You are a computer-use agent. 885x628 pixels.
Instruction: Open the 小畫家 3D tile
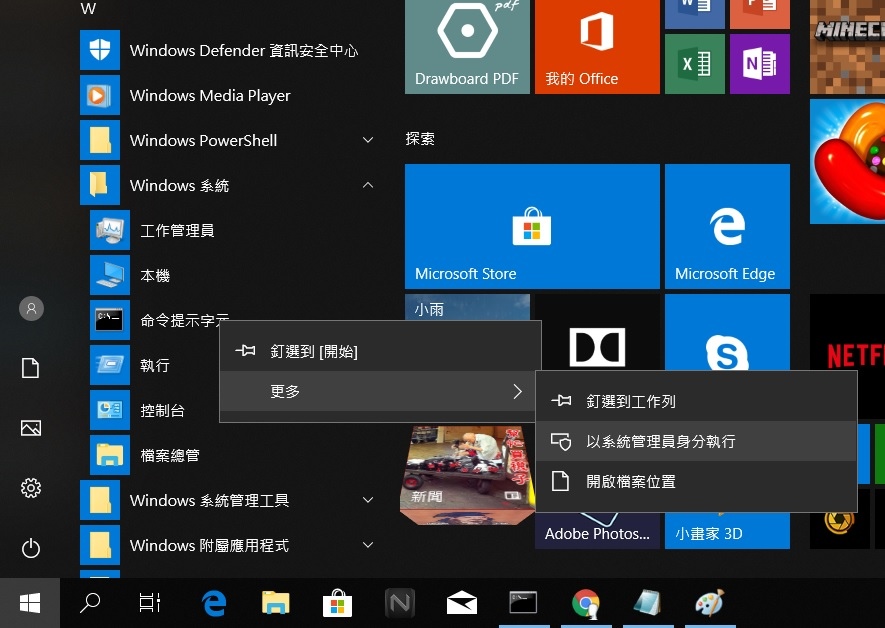pyautogui.click(x=727, y=530)
